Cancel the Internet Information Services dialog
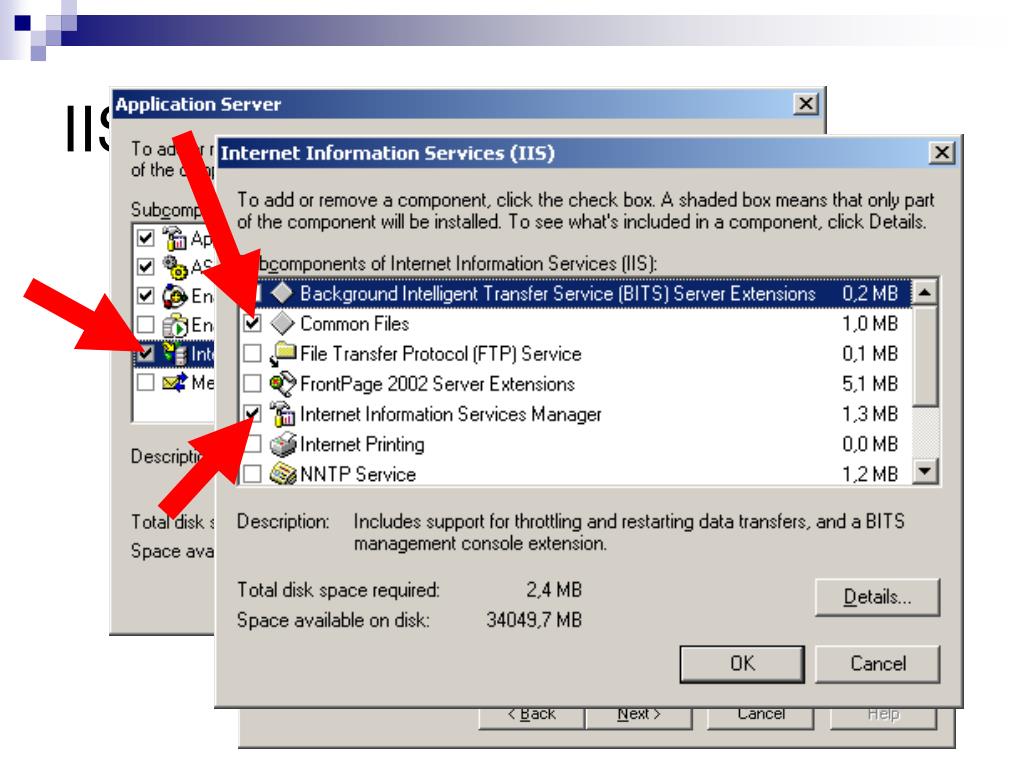Image resolution: width=1024 pixels, height=768 pixels. point(877,664)
